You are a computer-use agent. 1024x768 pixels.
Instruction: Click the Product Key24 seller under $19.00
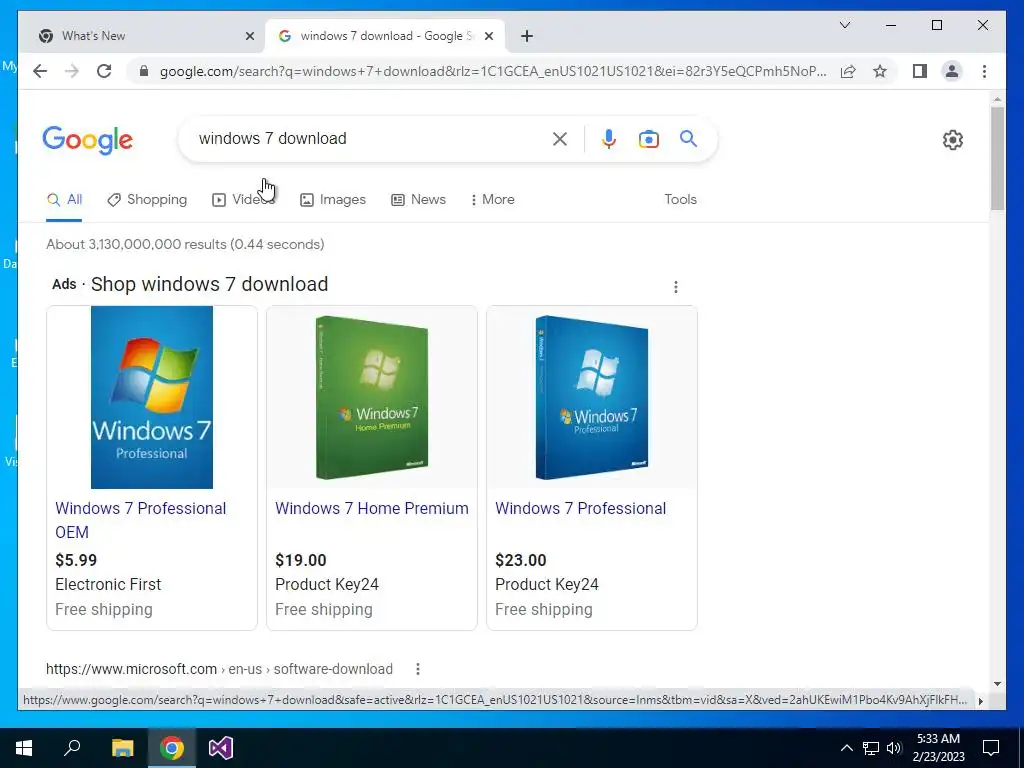[x=327, y=584]
